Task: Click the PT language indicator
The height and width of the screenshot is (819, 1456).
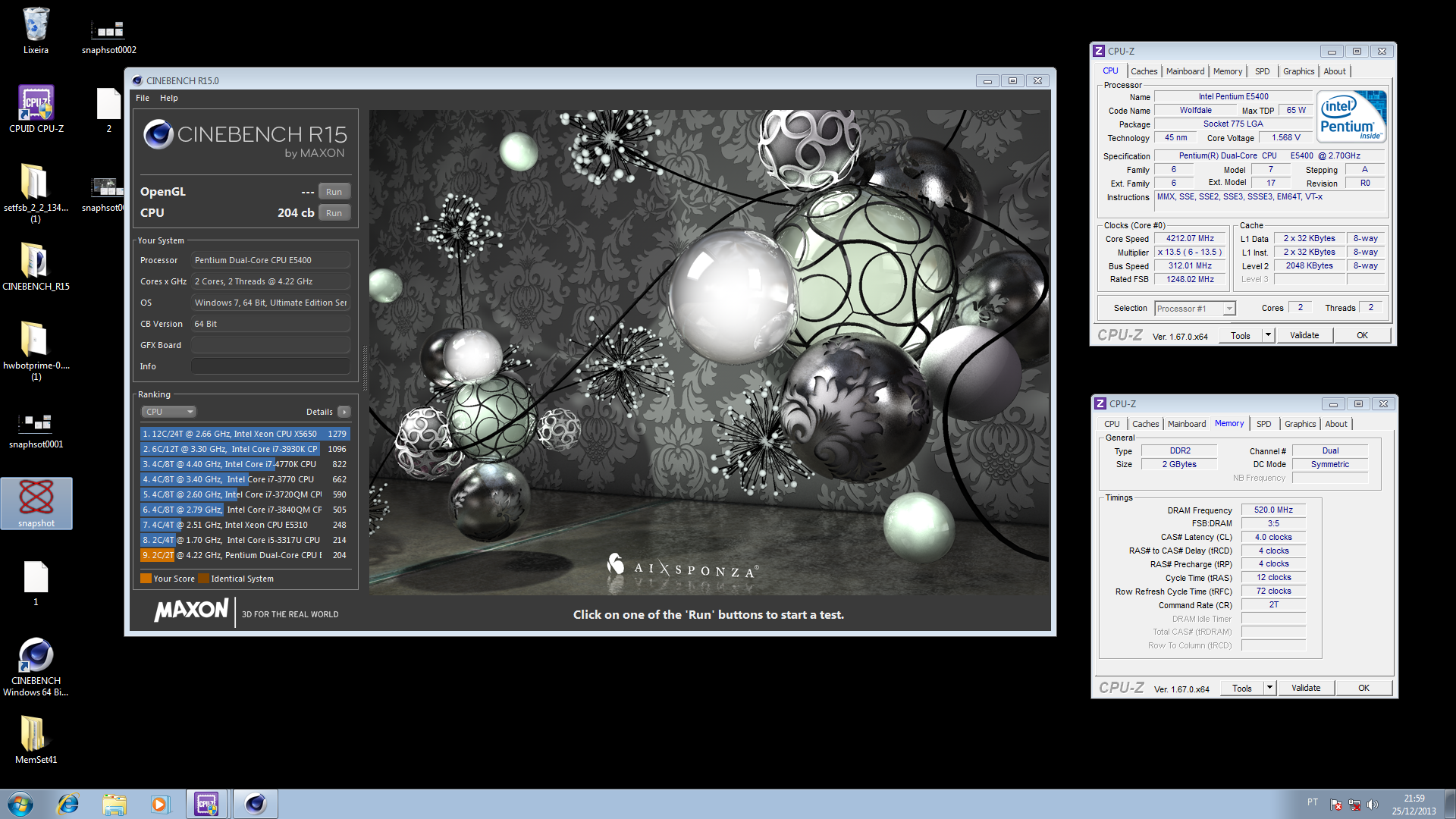Action: tap(1313, 802)
